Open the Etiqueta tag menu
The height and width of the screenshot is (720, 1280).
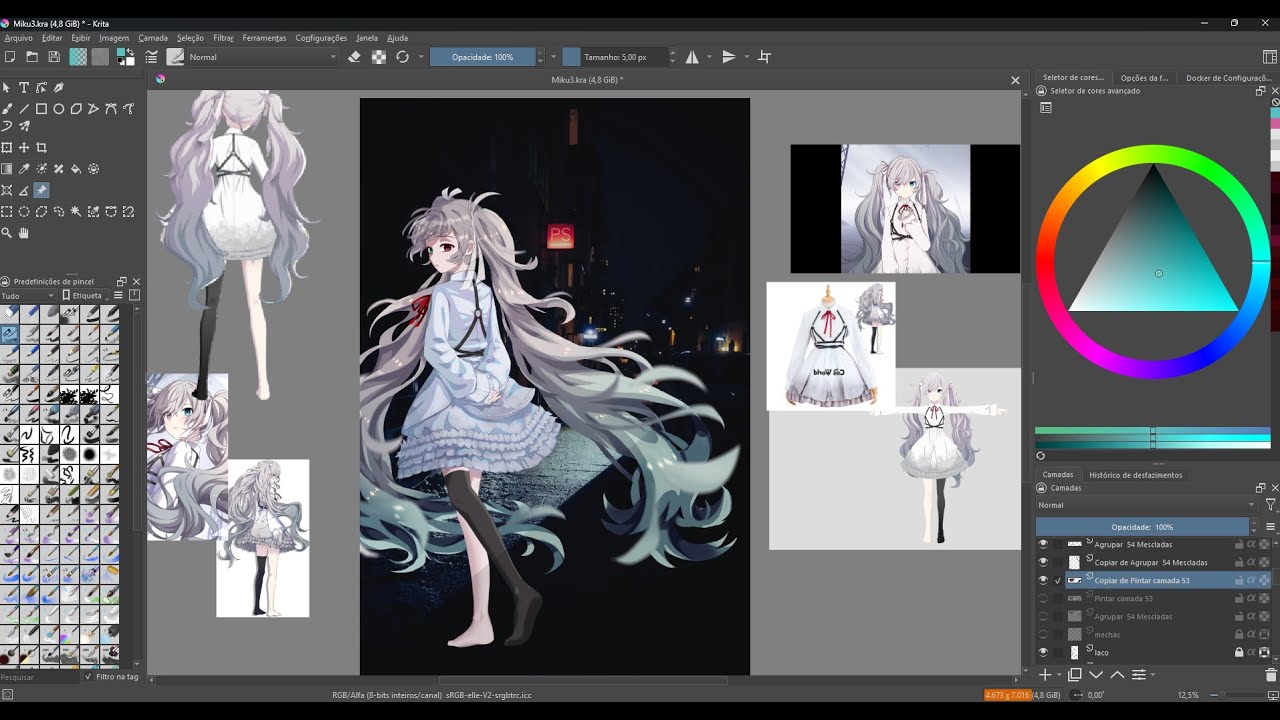(x=82, y=296)
